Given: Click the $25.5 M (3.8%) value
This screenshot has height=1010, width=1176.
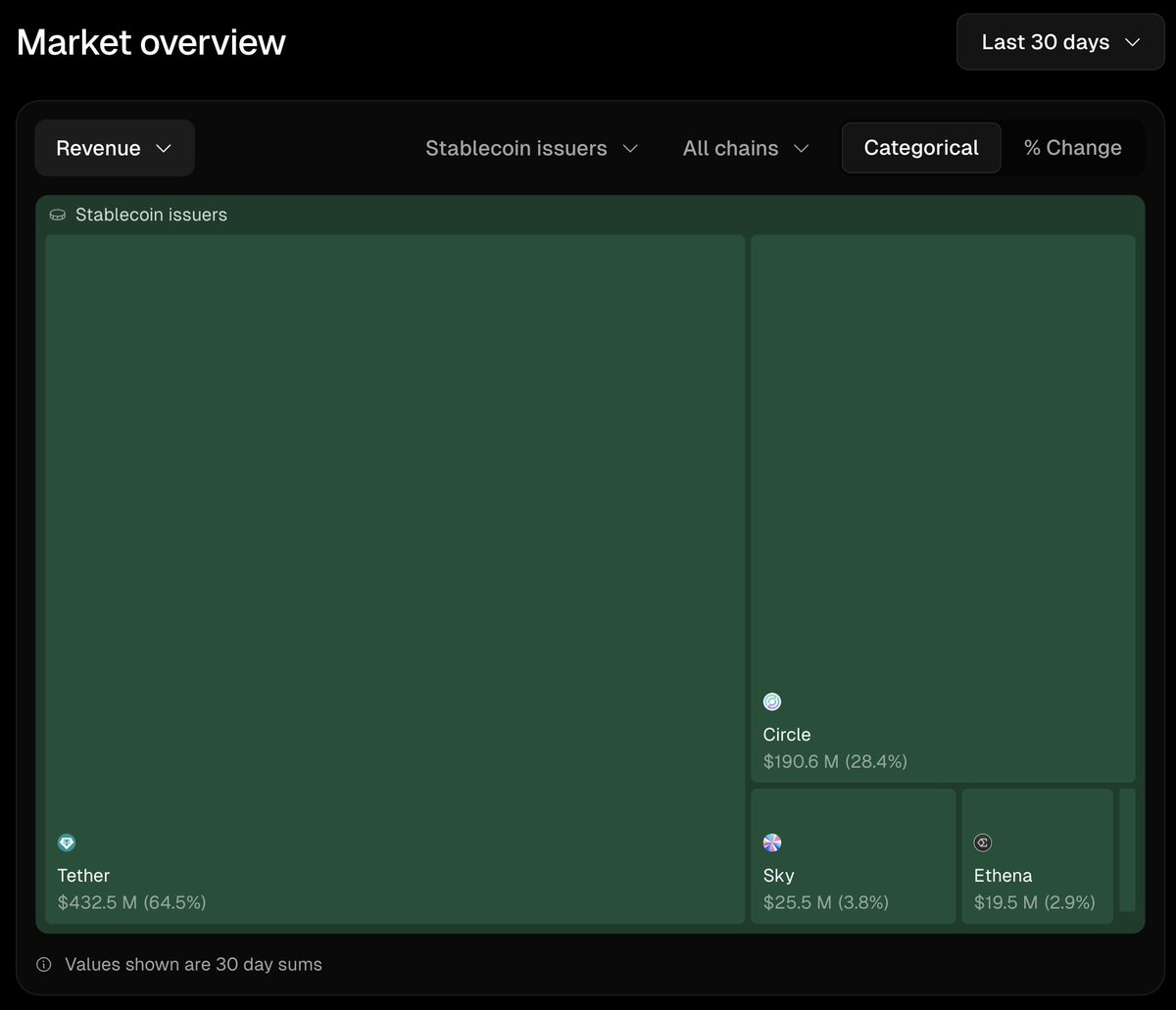Looking at the screenshot, I should (x=826, y=902).
